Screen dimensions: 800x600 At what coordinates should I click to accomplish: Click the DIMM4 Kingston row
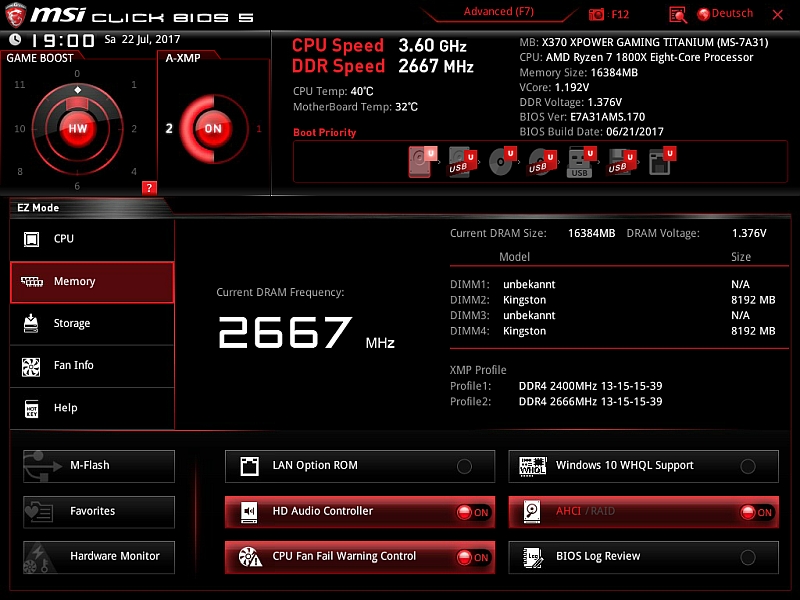tap(612, 331)
